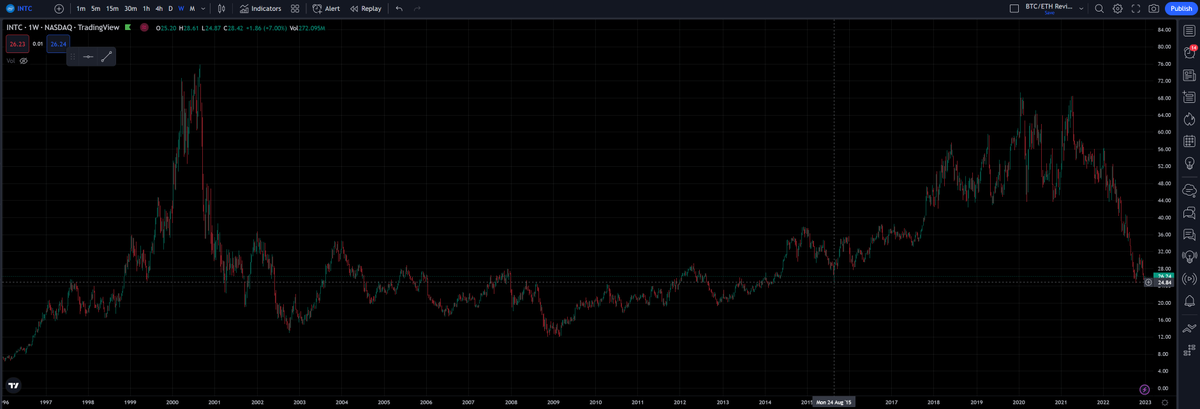Click the Vol 272.095M value in legend

(308, 28)
